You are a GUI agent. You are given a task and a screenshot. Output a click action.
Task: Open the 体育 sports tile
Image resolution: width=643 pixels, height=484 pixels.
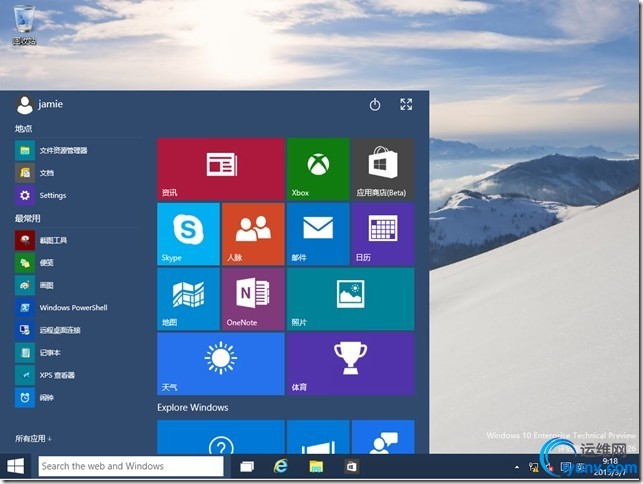pyautogui.click(x=351, y=364)
